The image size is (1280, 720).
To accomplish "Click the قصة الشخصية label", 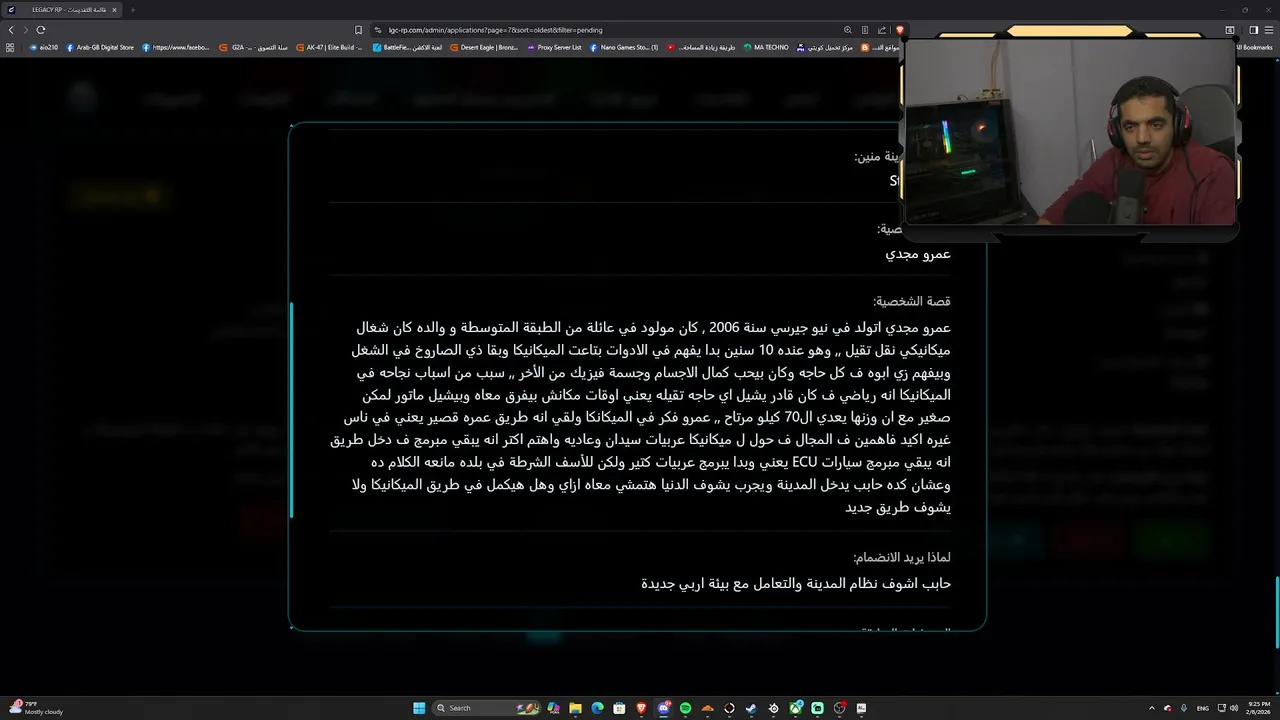I will click(912, 301).
